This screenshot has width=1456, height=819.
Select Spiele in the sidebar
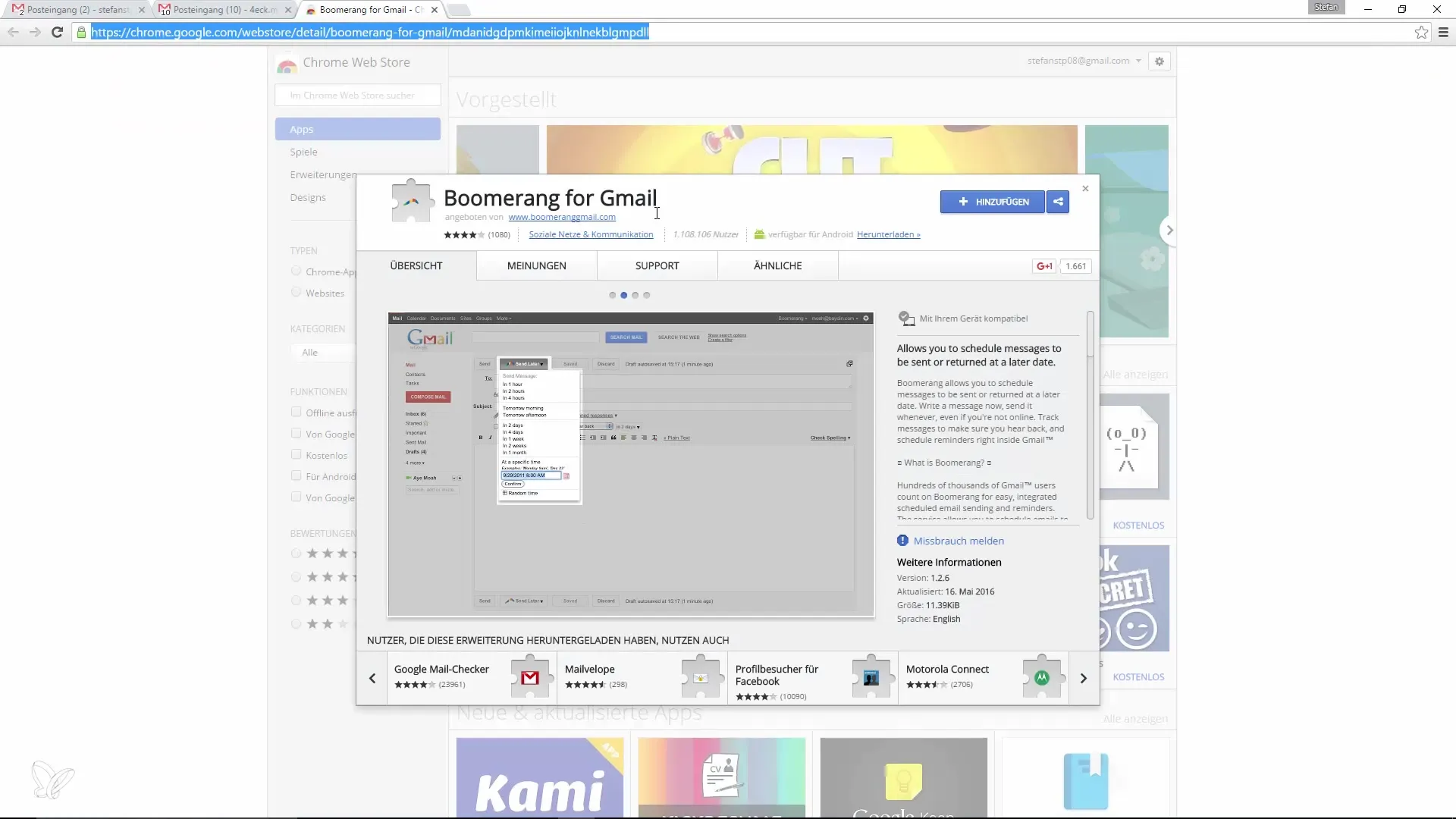(x=303, y=152)
